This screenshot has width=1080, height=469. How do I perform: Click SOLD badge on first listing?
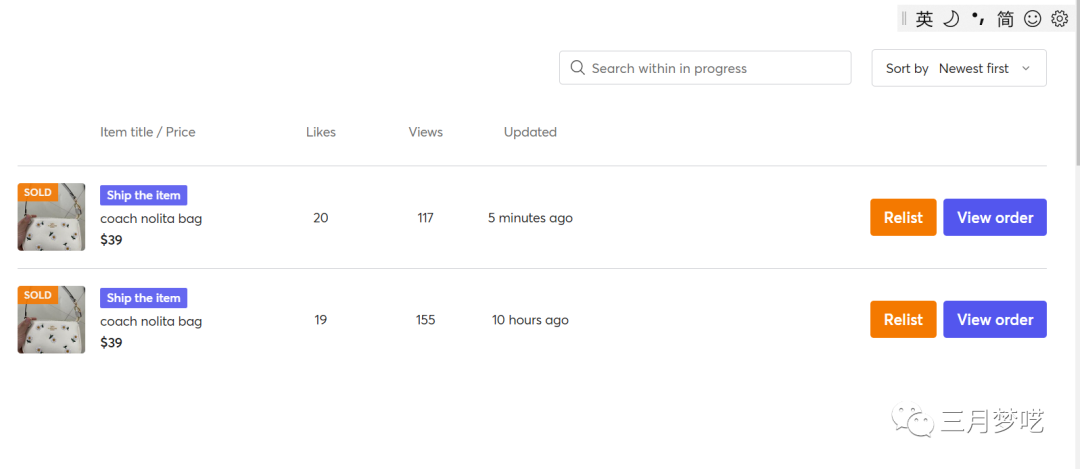(x=38, y=193)
